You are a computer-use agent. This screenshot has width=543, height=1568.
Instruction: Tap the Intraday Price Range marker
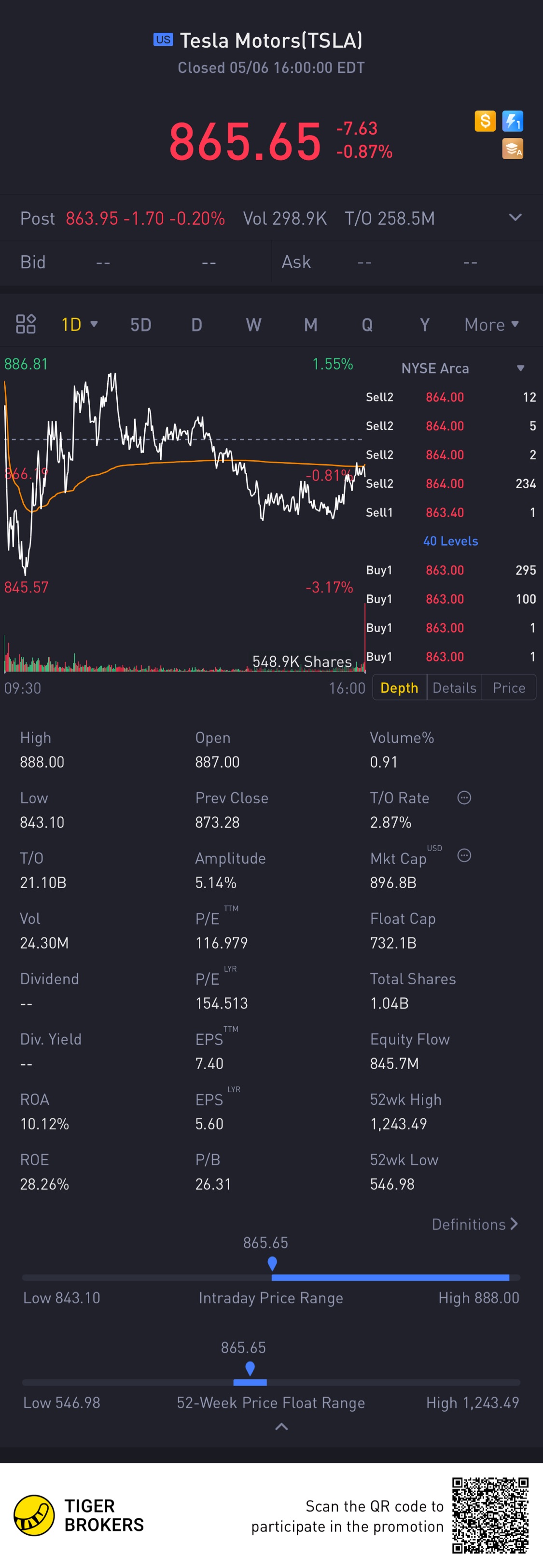point(272,1264)
